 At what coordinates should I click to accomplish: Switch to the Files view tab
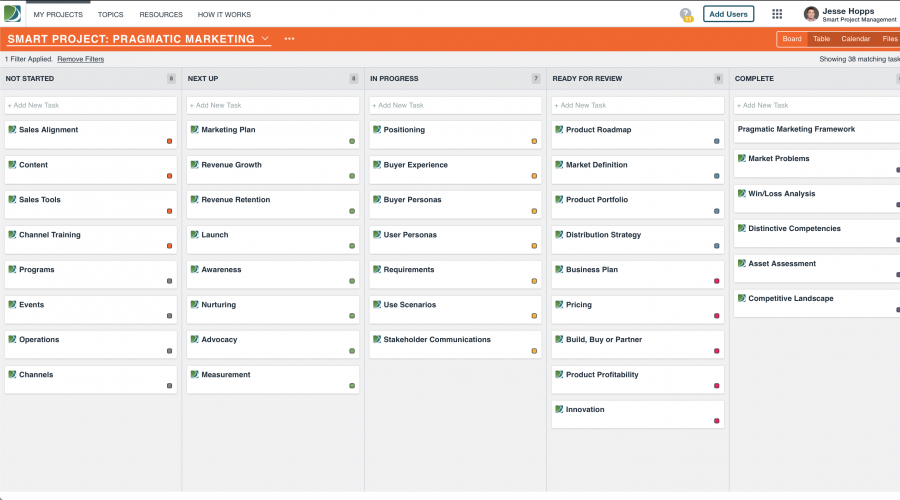890,39
